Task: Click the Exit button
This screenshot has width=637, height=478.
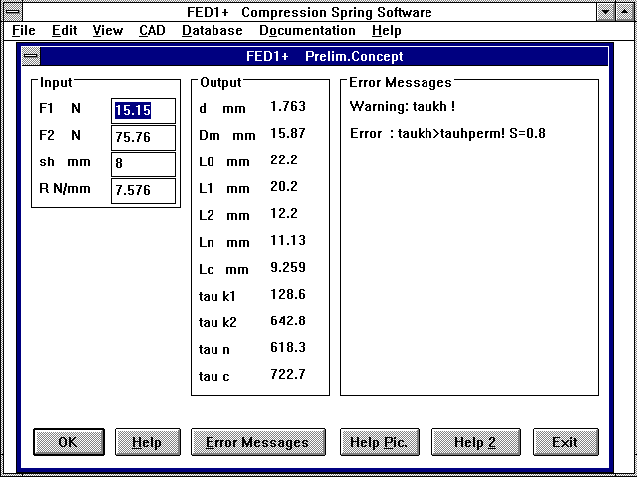Action: [564, 442]
